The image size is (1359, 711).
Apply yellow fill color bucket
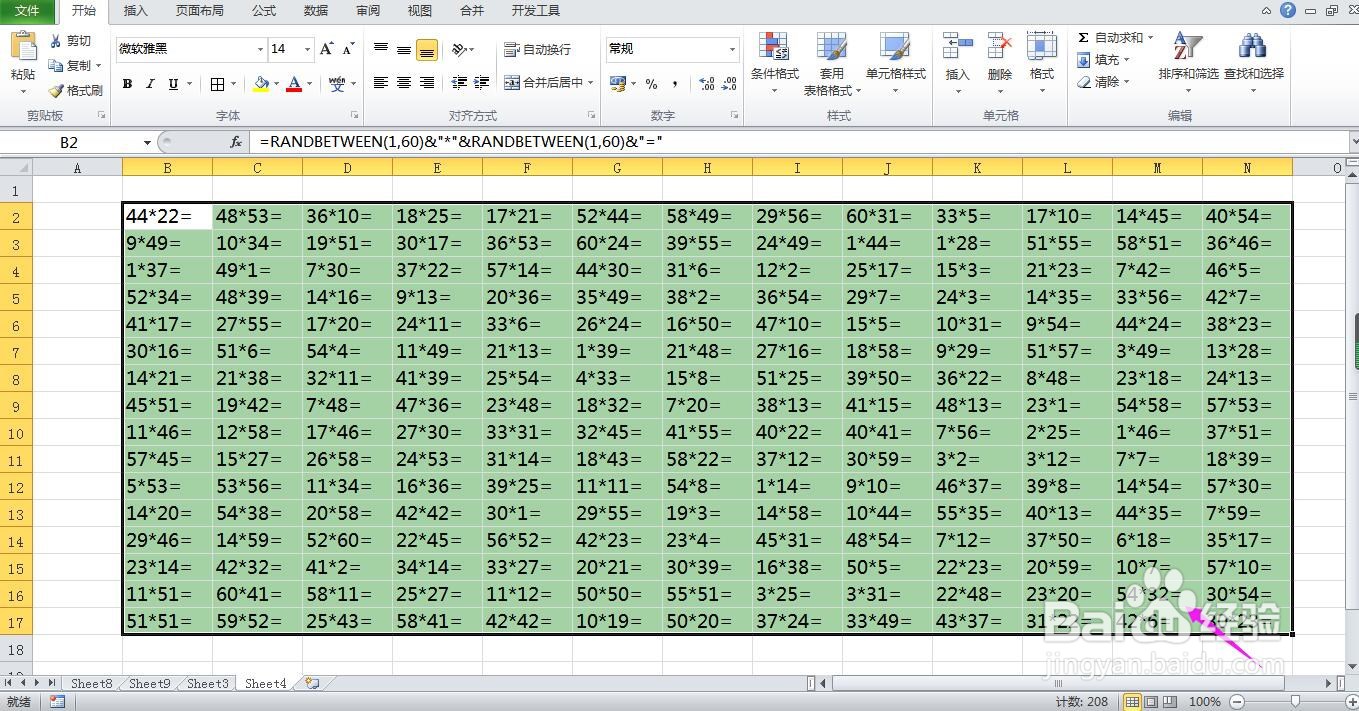point(262,84)
